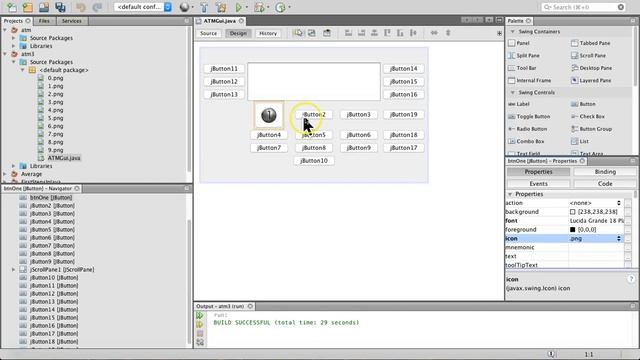Click the background color swatch
Image resolution: width=640 pixels, height=360 pixels.
(x=573, y=212)
